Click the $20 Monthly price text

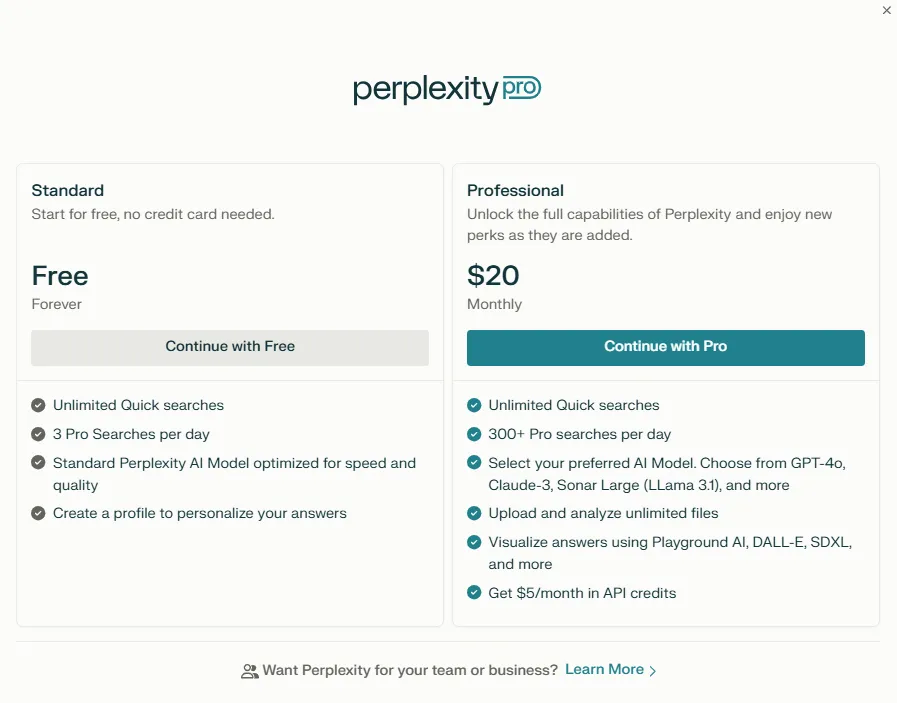[x=494, y=287]
